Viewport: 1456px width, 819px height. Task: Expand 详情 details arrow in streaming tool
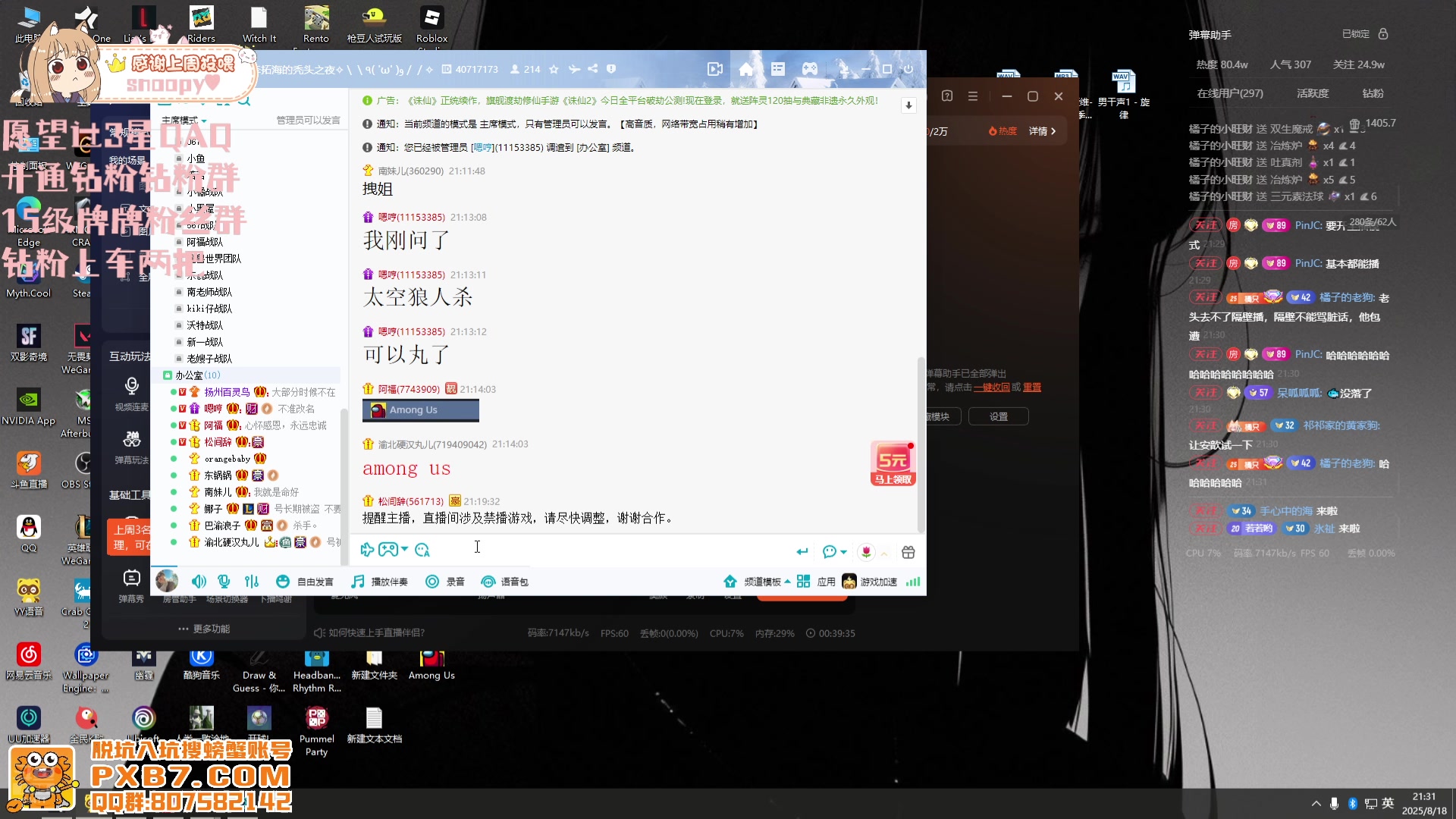click(x=1043, y=131)
